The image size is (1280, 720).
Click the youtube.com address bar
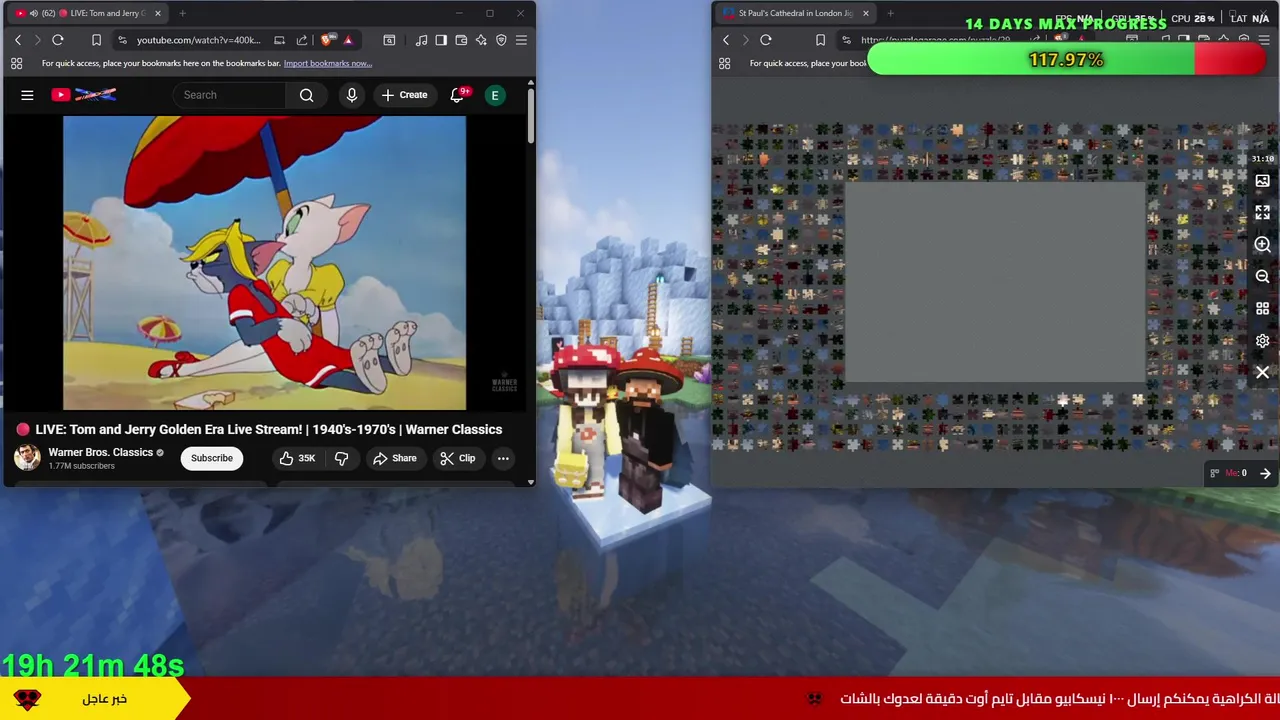click(198, 40)
